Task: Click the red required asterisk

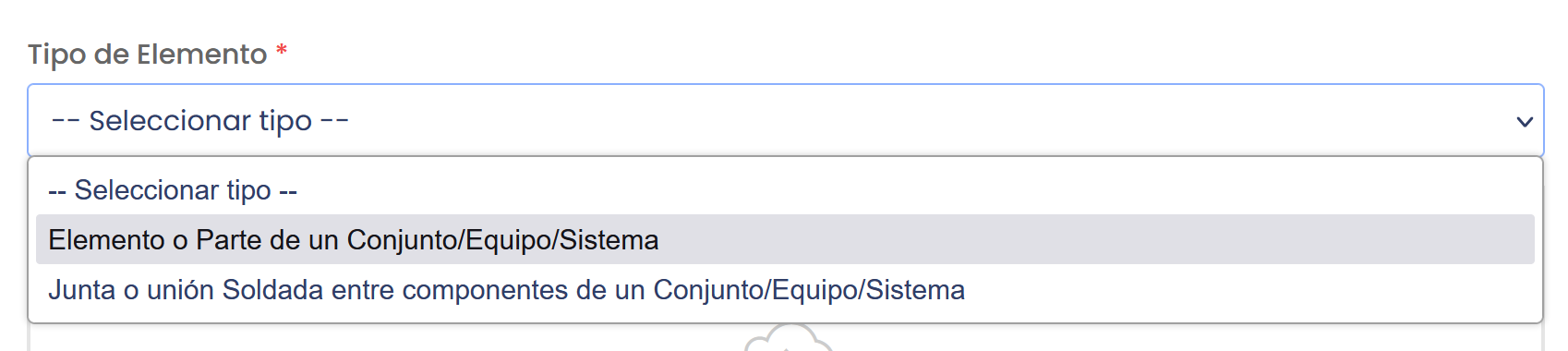Action: point(282,51)
